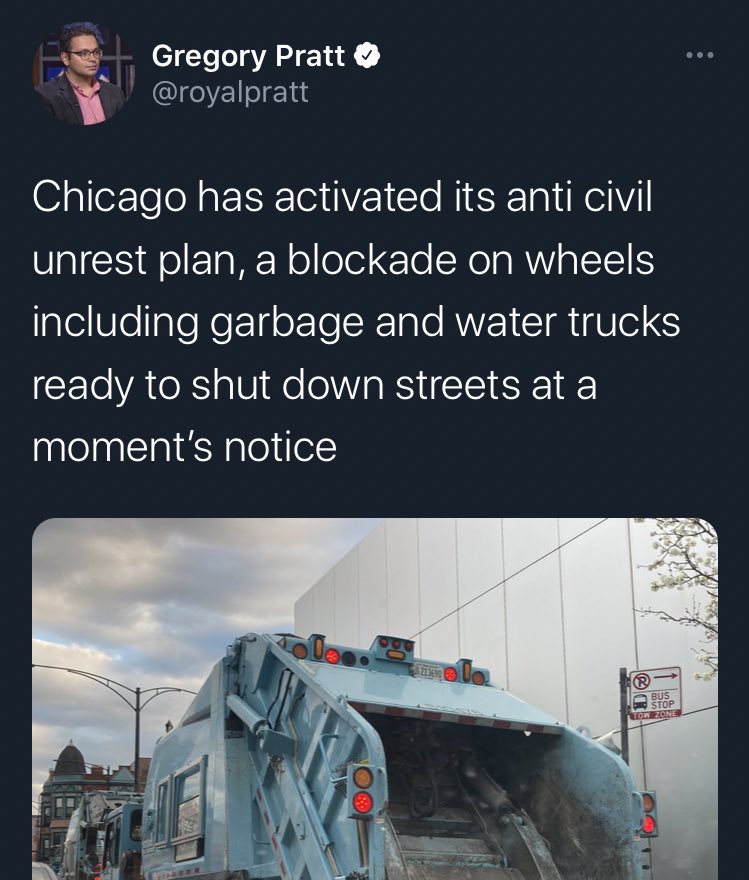This screenshot has height=880, width=749.
Task: Click the word Chicago in the tweet
Action: tap(109, 198)
